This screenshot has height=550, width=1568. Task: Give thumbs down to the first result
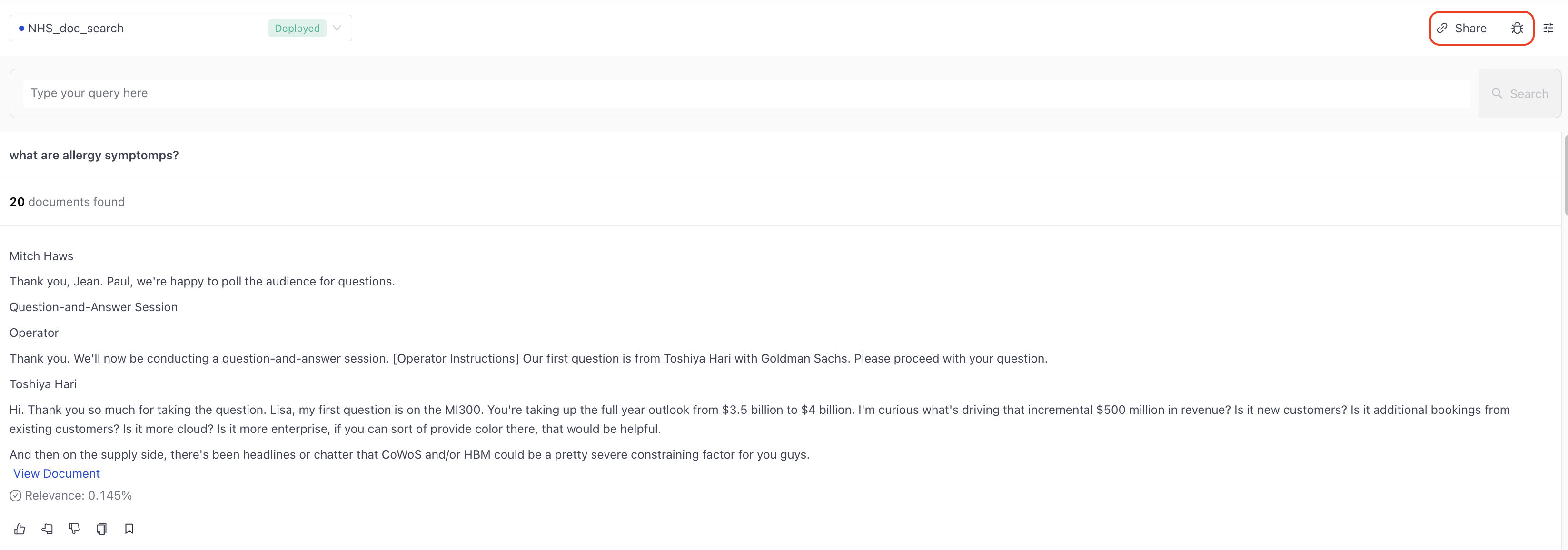pos(74,529)
